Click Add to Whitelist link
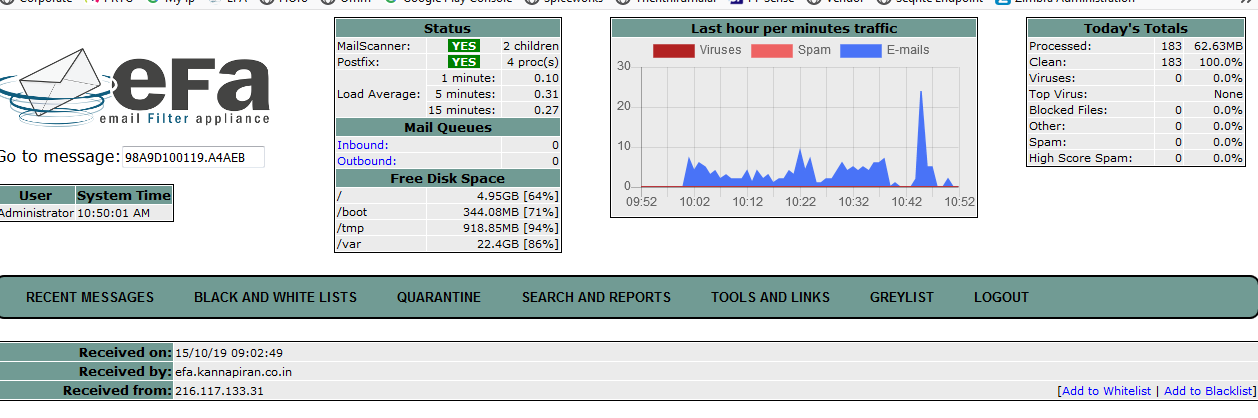Image resolution: width=1258 pixels, height=418 pixels. (x=1106, y=391)
